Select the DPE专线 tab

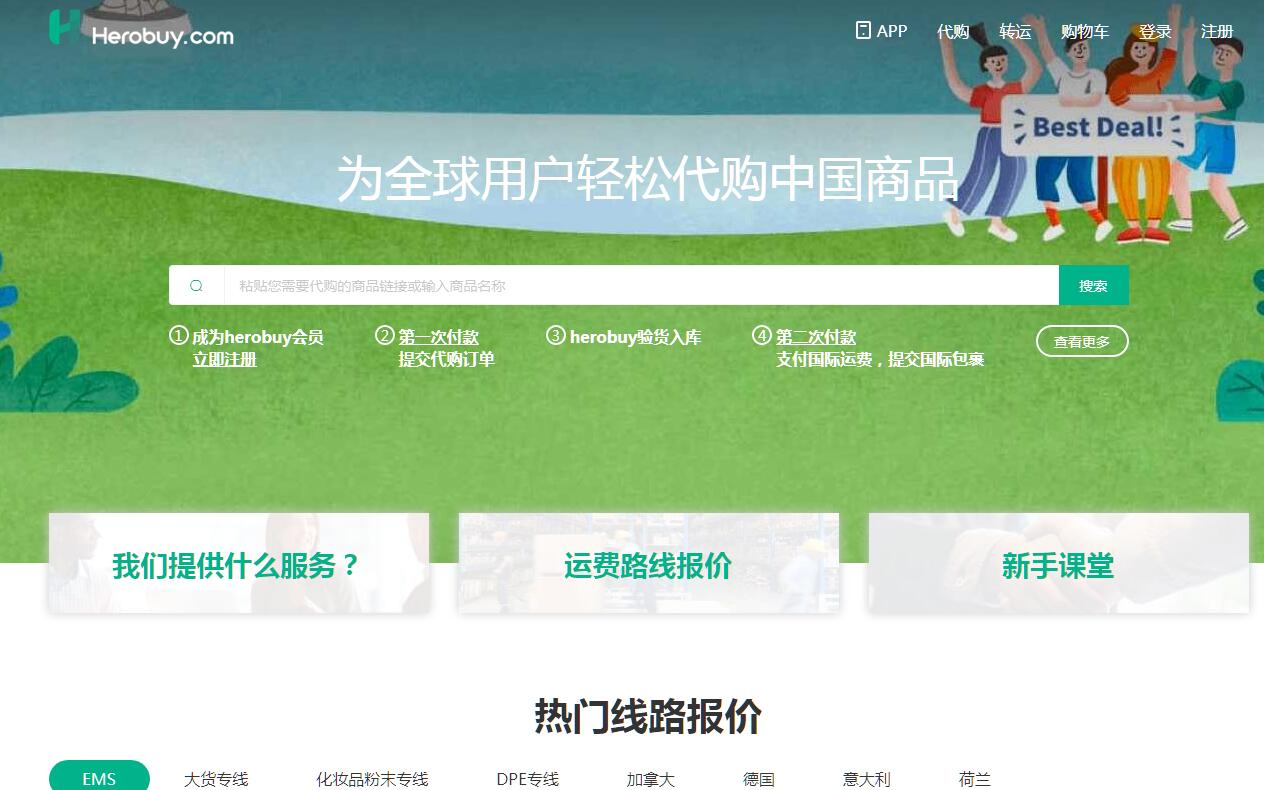(x=527, y=779)
